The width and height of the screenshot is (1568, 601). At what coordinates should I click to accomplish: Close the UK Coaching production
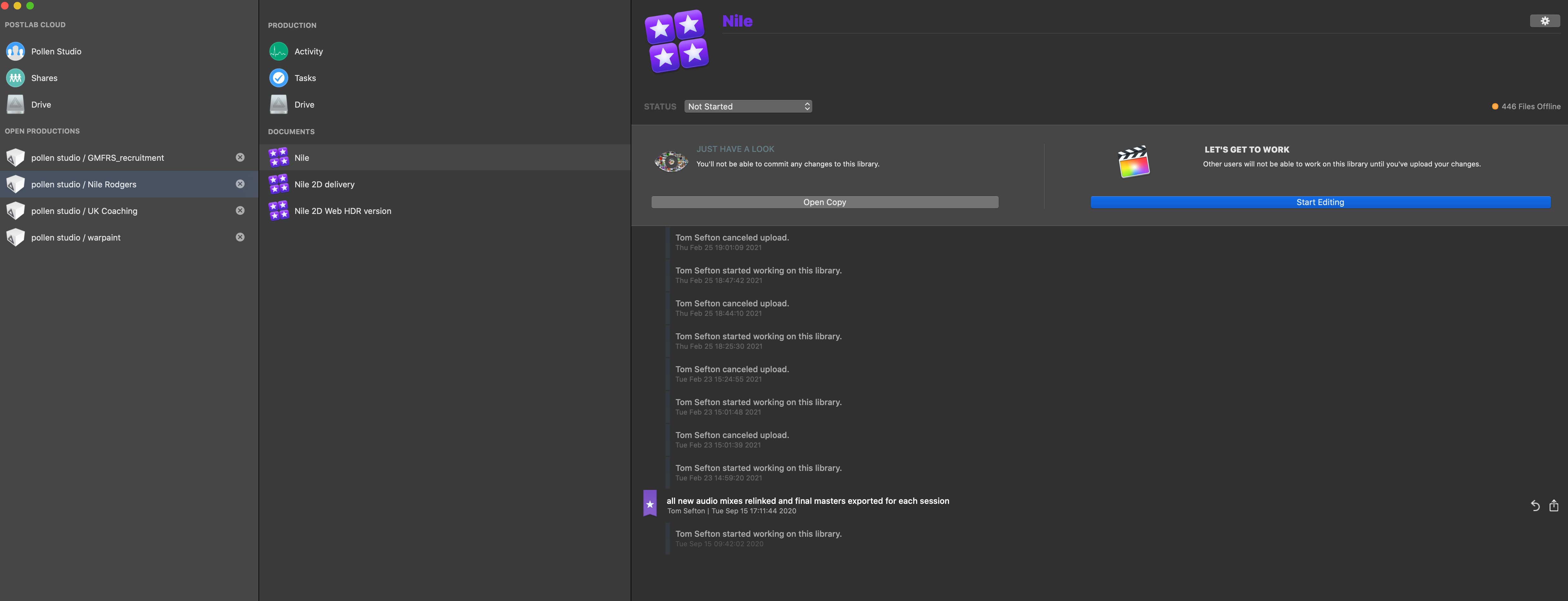tap(241, 211)
